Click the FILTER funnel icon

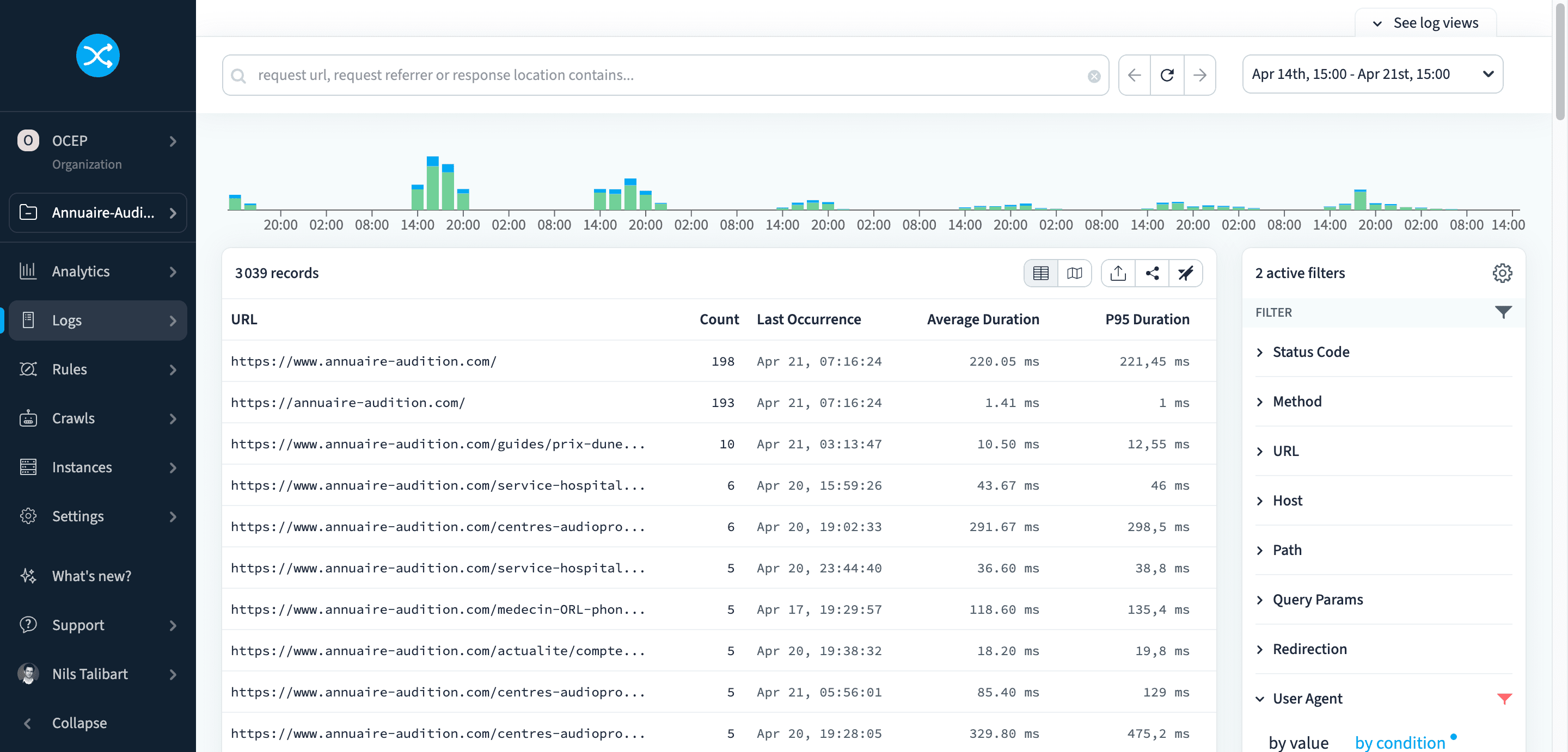[x=1503, y=312]
